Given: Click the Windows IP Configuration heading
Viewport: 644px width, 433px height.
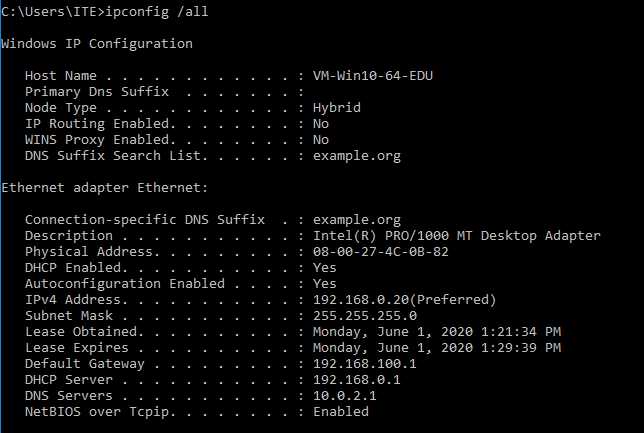Looking at the screenshot, I should 97,44.
